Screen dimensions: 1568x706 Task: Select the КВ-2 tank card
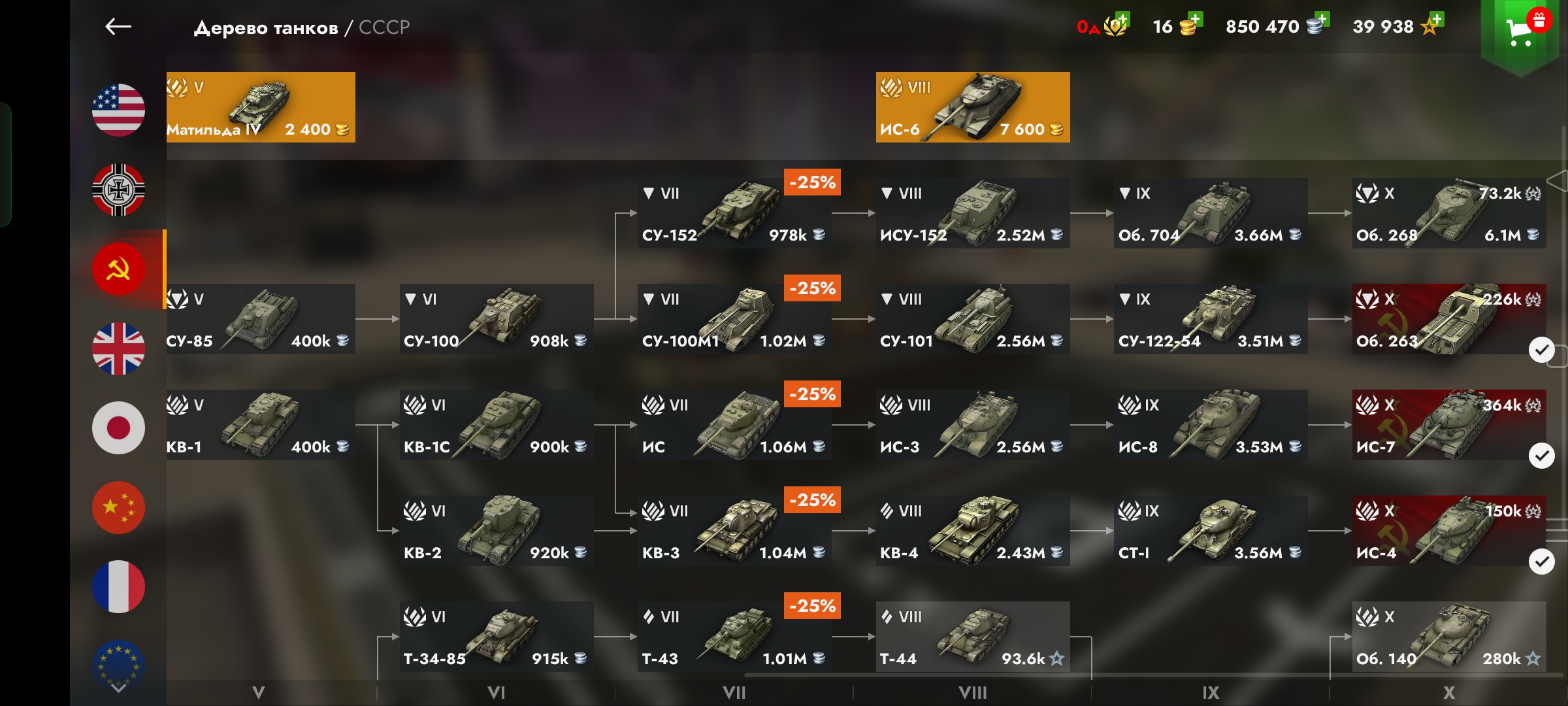click(497, 531)
